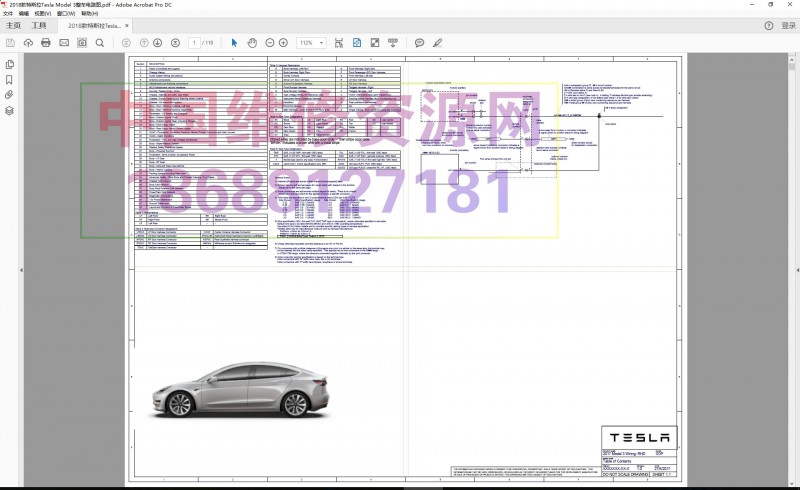This screenshot has width=800, height=490.
Task: Open the 编辑 menu
Action: pyautogui.click(x=23, y=13)
